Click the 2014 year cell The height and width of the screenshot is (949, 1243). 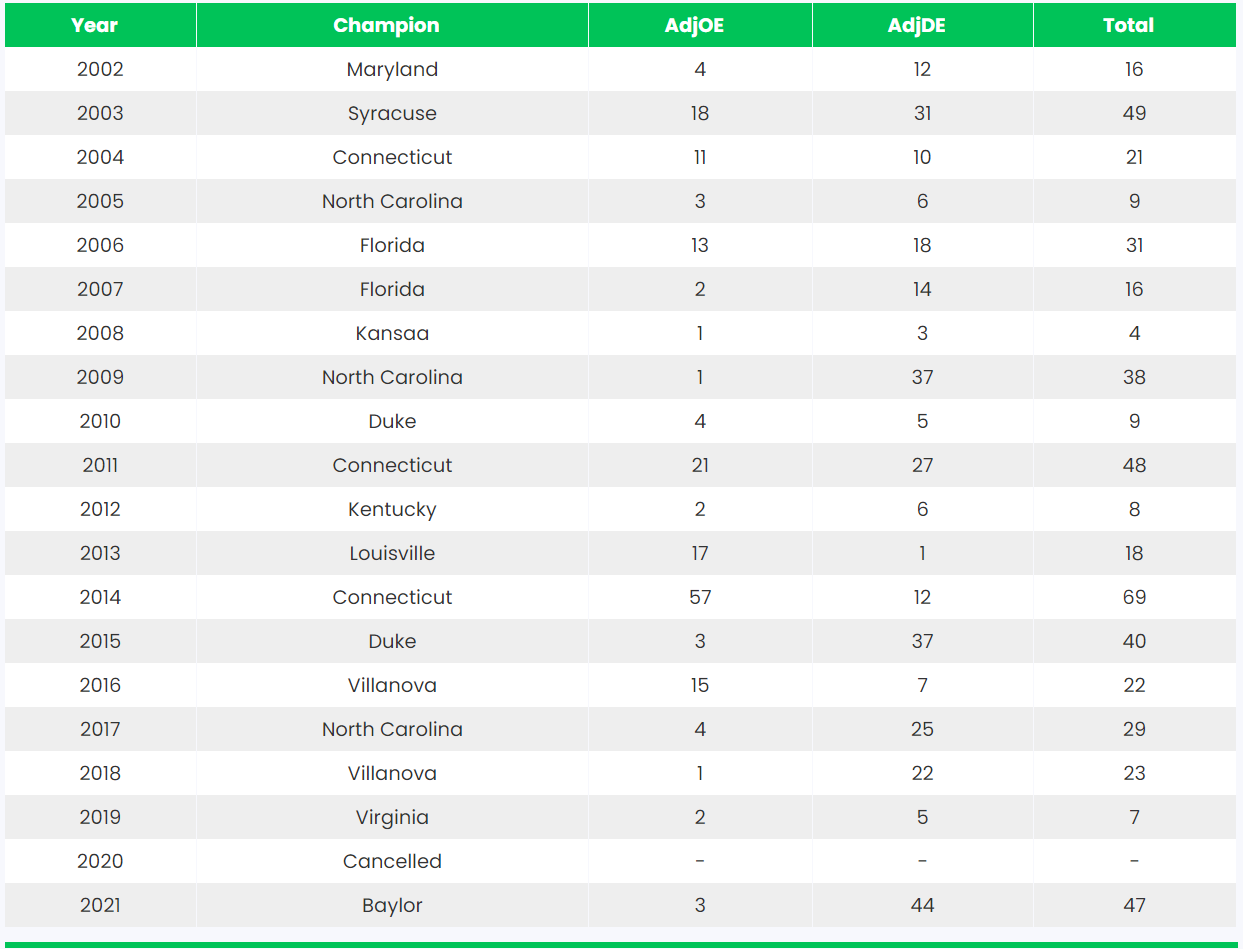(100, 597)
